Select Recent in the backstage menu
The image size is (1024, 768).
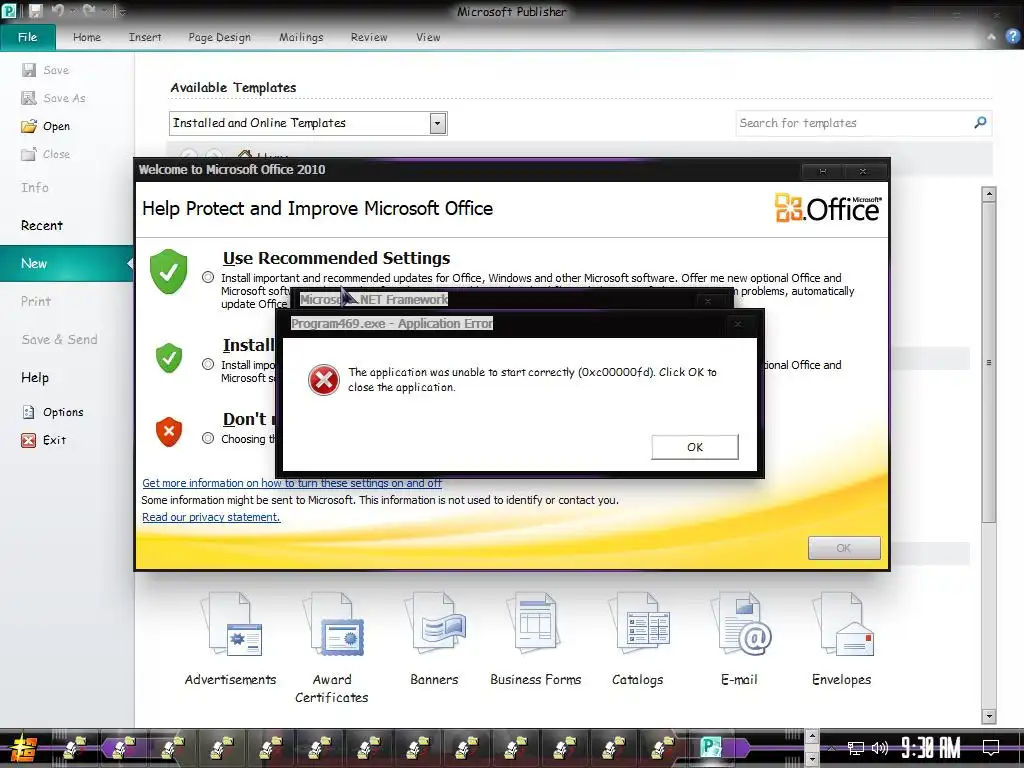42,225
